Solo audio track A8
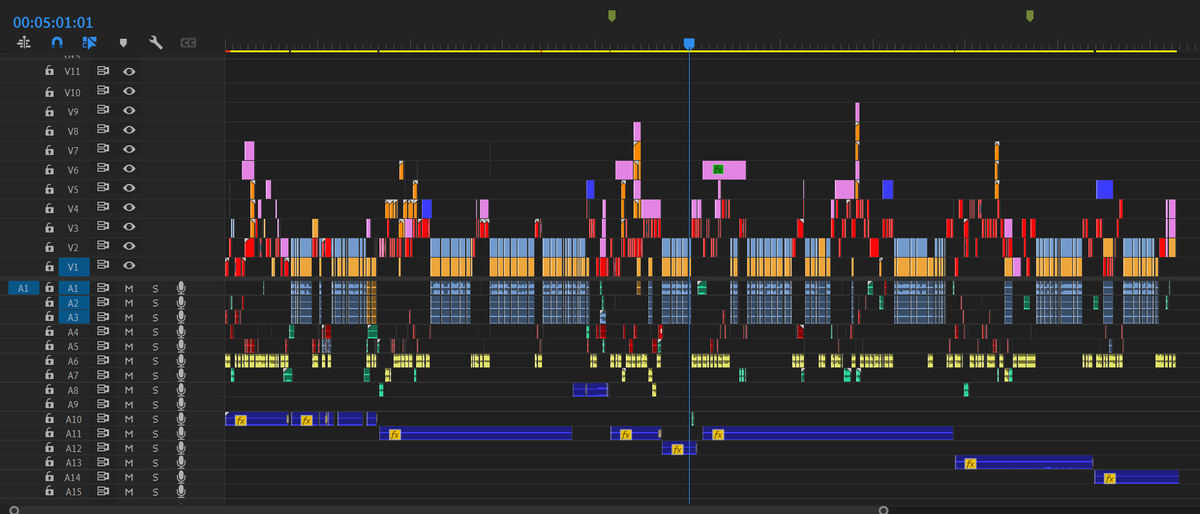Viewport: 1200px width, 514px height. coord(155,390)
